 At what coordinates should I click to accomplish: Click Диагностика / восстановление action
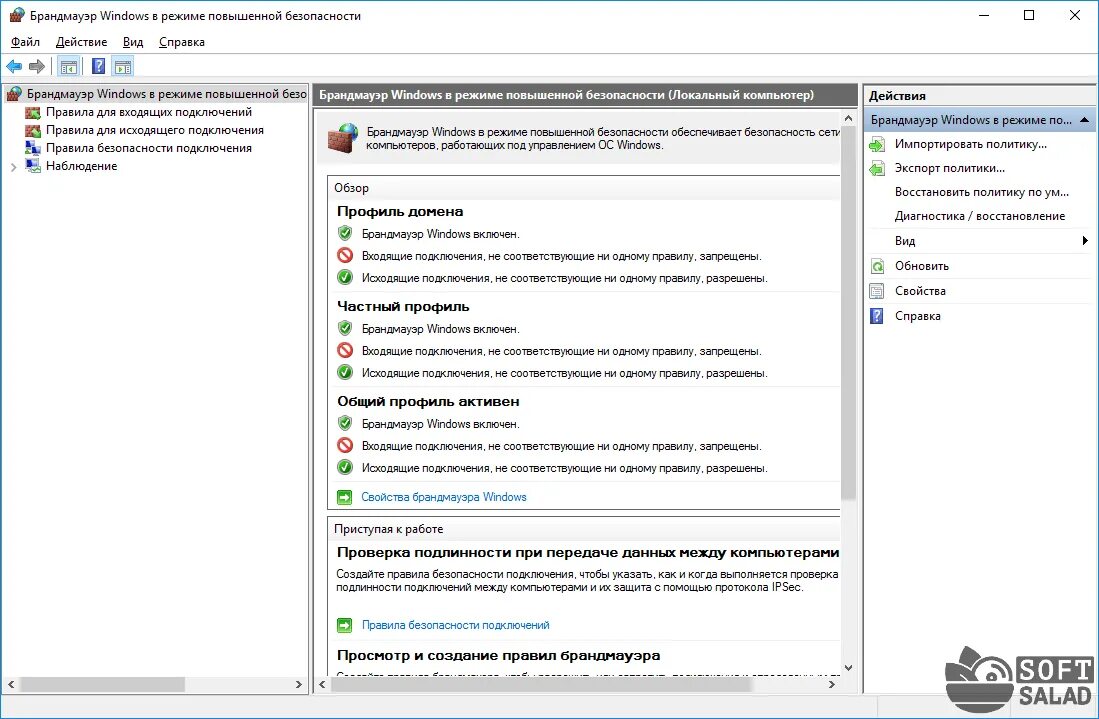[x=980, y=216]
